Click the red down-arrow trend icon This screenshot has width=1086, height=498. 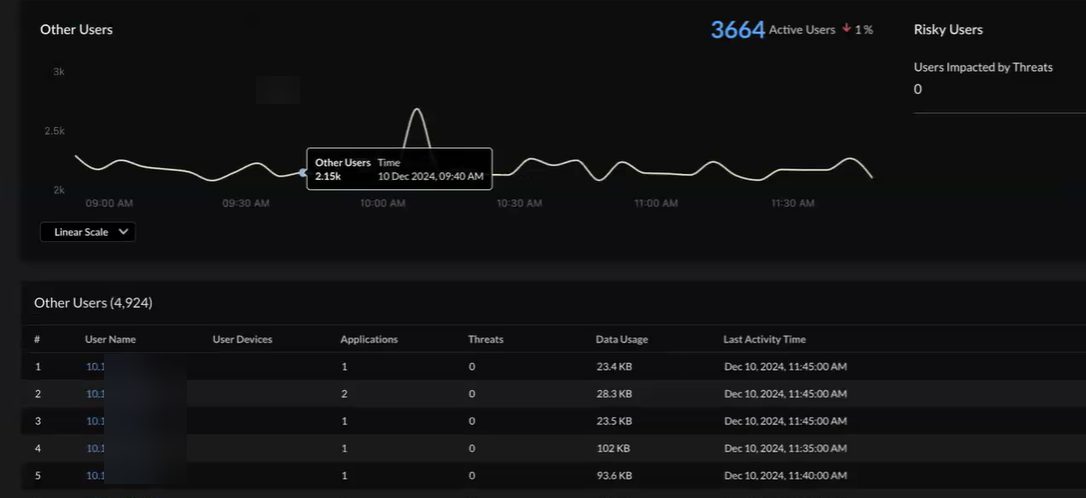846,29
